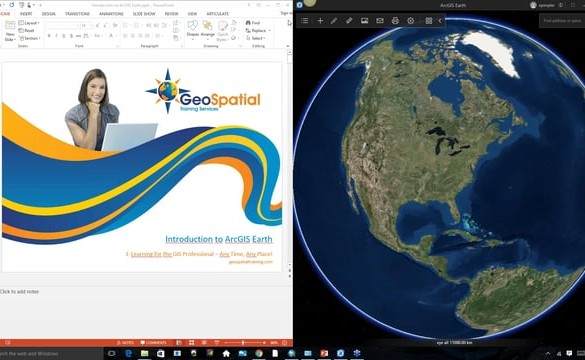This screenshot has width=585, height=360.
Task: Toggle Italic formatting in Font group
Action: point(56,36)
